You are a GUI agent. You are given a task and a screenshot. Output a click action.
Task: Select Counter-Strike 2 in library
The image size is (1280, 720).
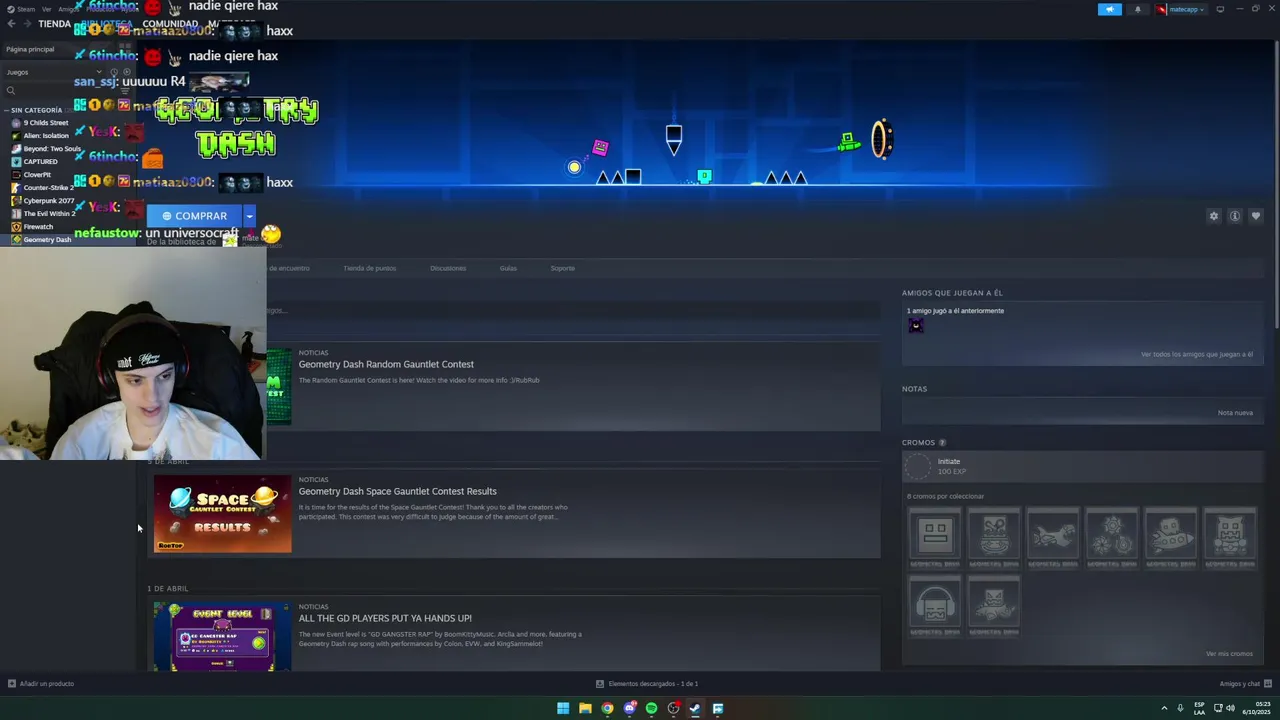[x=47, y=188]
